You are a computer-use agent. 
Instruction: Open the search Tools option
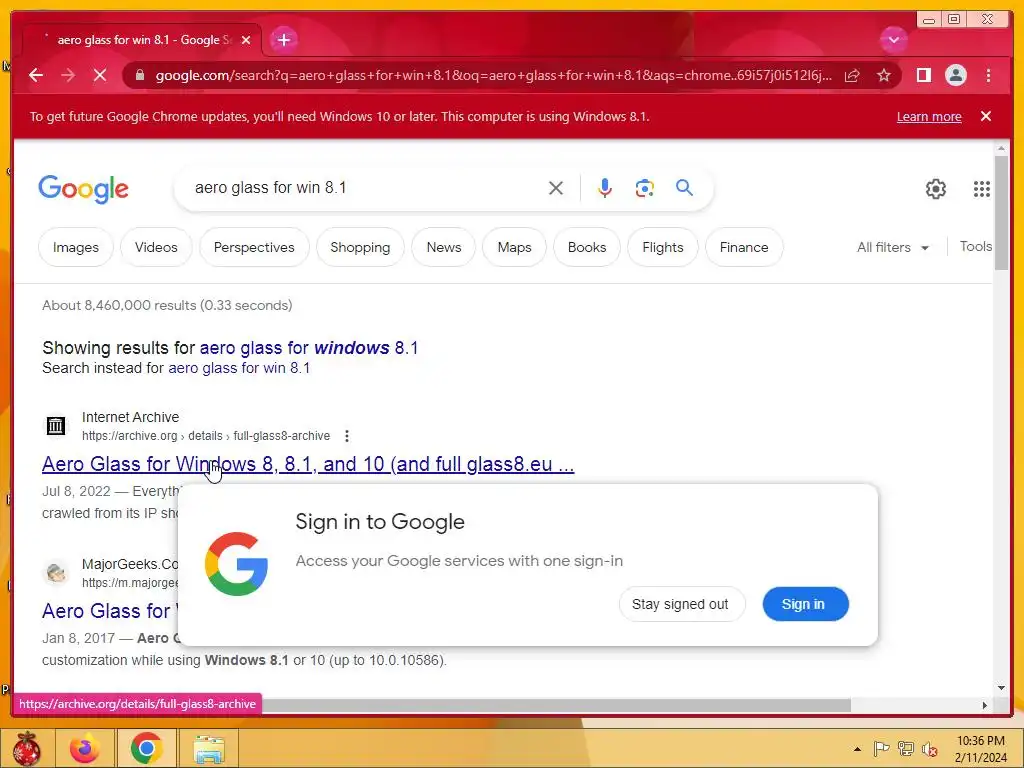(976, 247)
